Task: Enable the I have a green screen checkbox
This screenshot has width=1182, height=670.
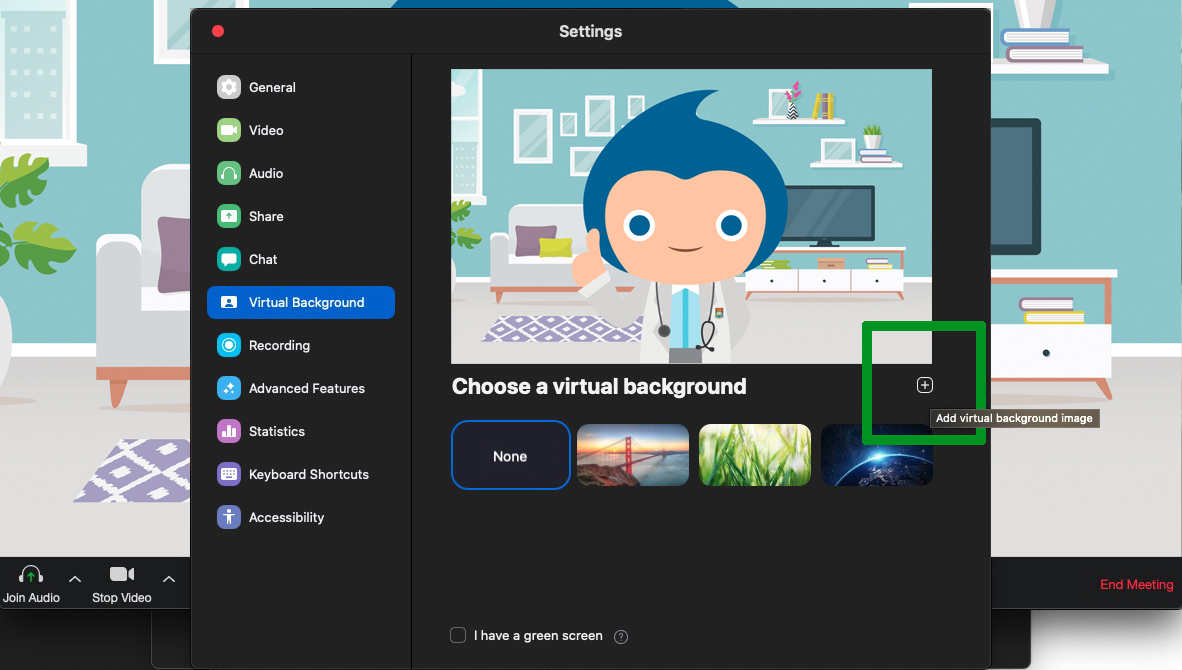Action: click(458, 635)
